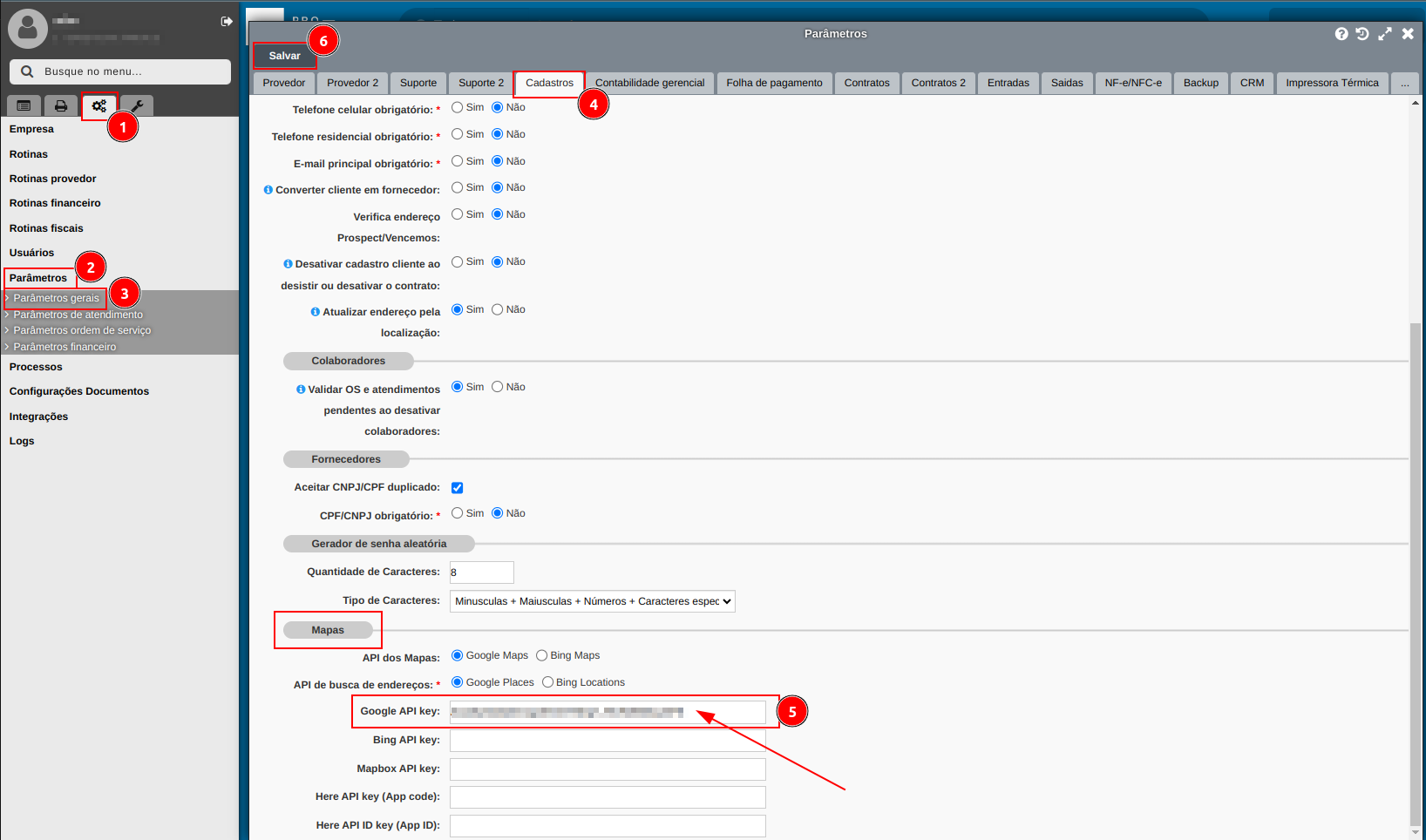Select Sim for Telefone residencial obrigatório
The image size is (1426, 840).
tap(457, 134)
